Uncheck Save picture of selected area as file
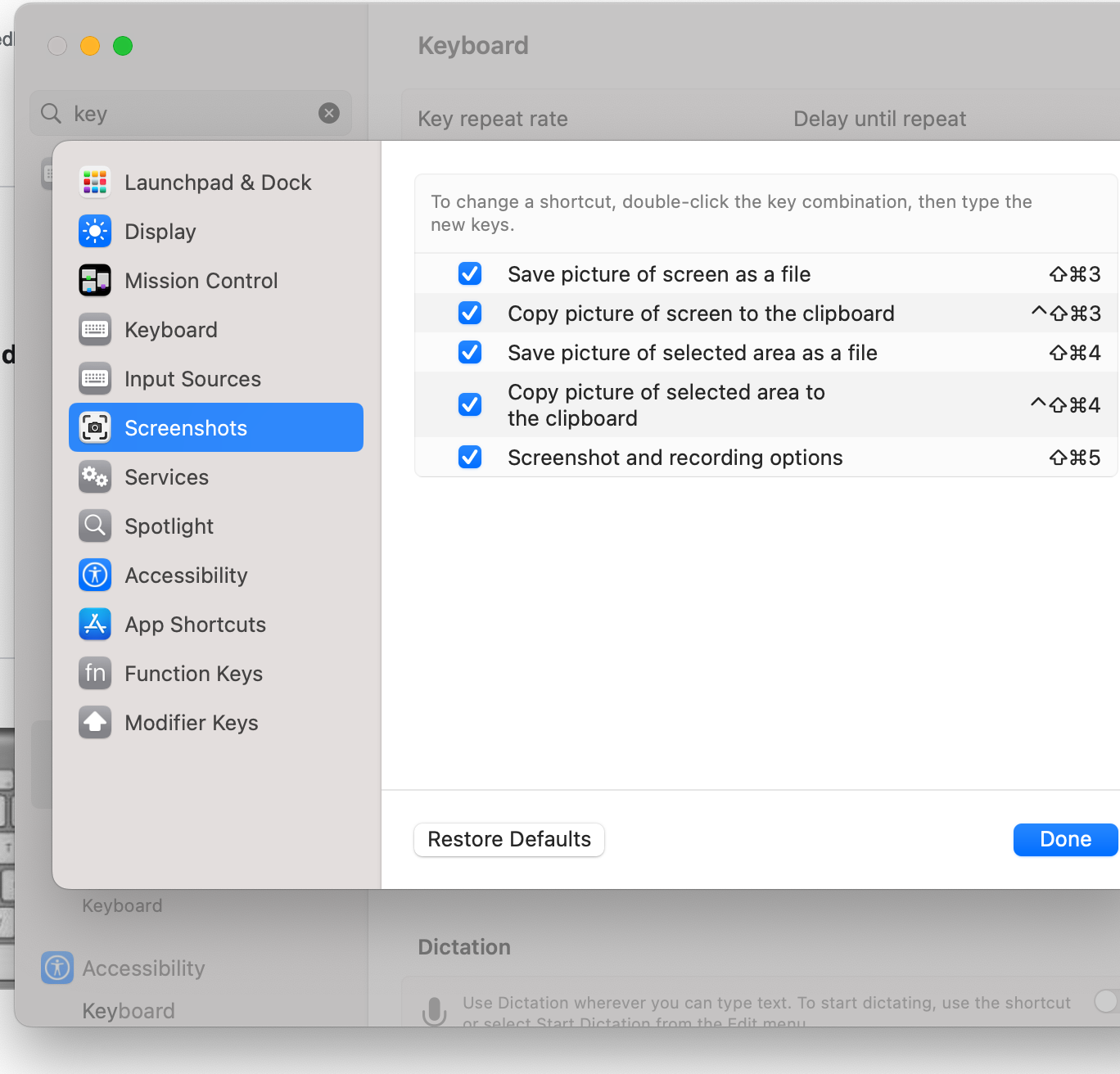Viewport: 1120px width, 1074px height. 470,352
